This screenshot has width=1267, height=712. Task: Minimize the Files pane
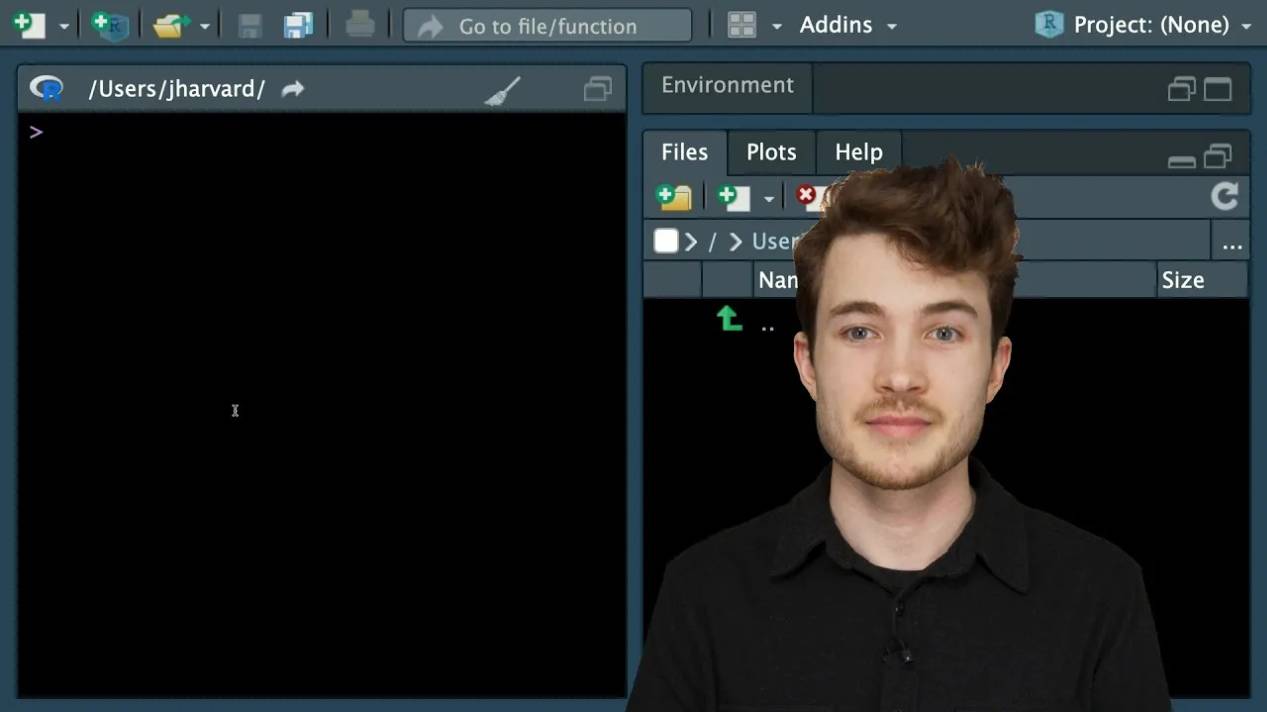pos(1181,161)
